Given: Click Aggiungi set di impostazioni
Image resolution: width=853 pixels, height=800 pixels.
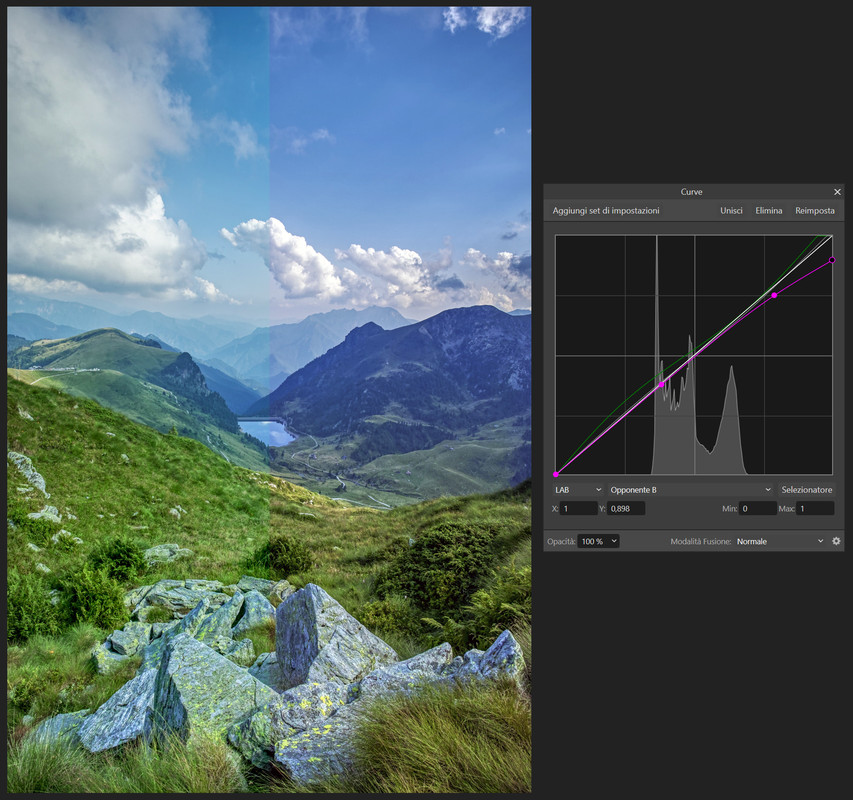Looking at the screenshot, I should (605, 210).
